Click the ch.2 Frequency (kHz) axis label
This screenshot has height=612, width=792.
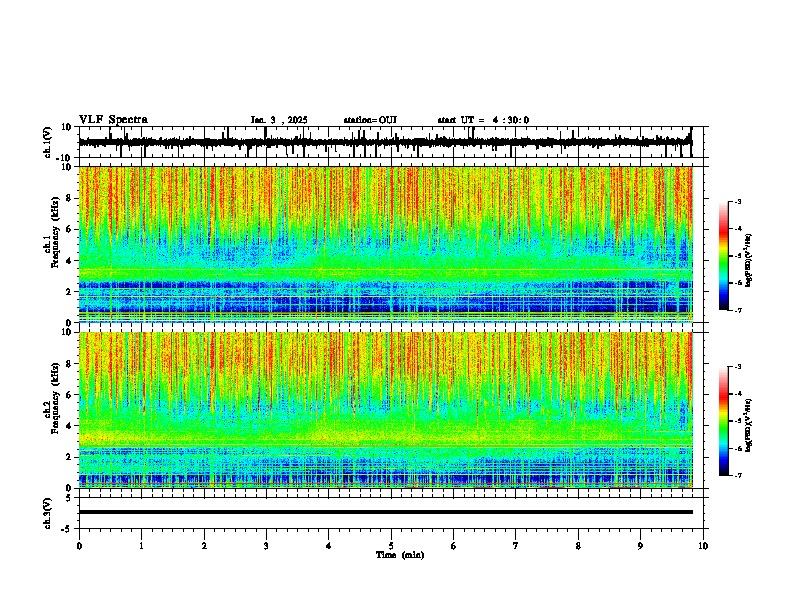coord(52,398)
